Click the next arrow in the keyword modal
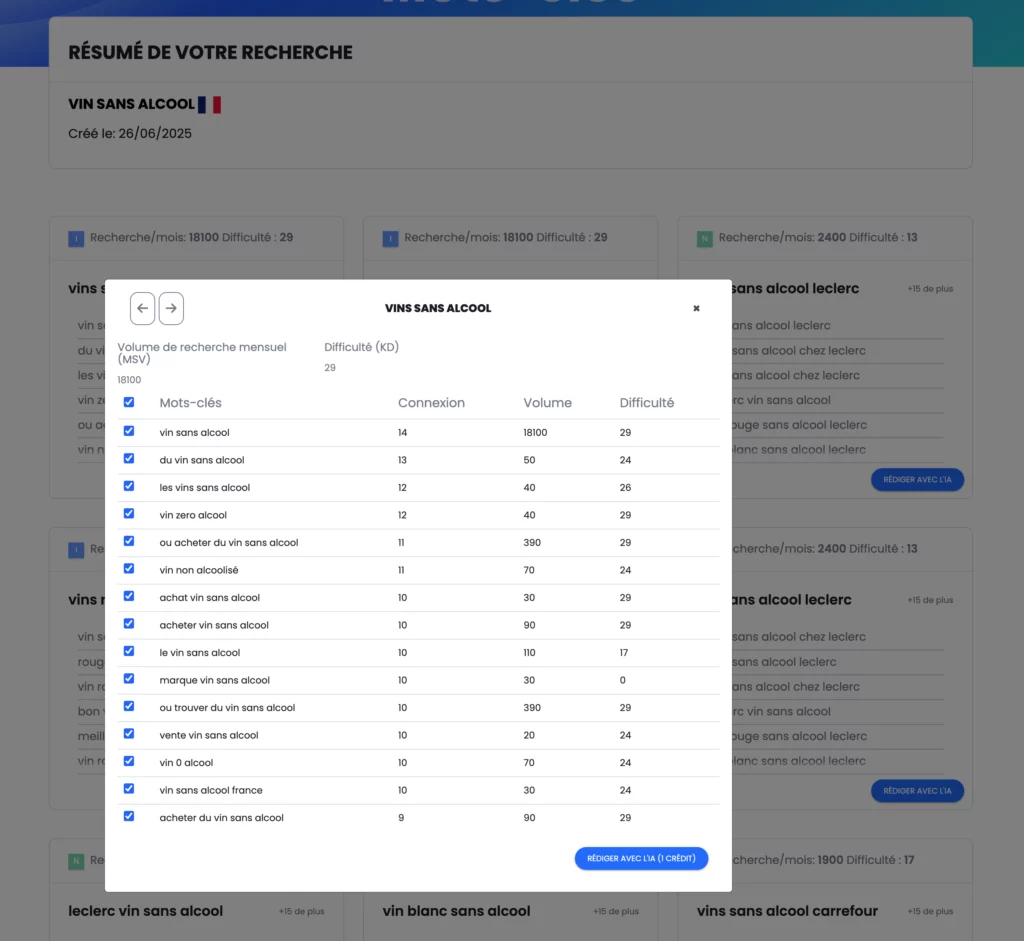Viewport: 1024px width, 941px height. coord(171,309)
